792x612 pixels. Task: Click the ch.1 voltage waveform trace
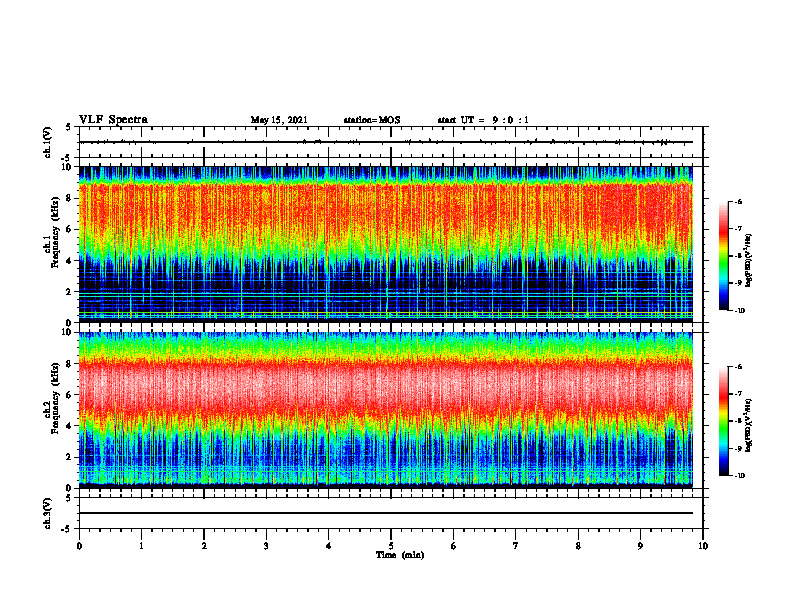pyautogui.click(x=386, y=142)
